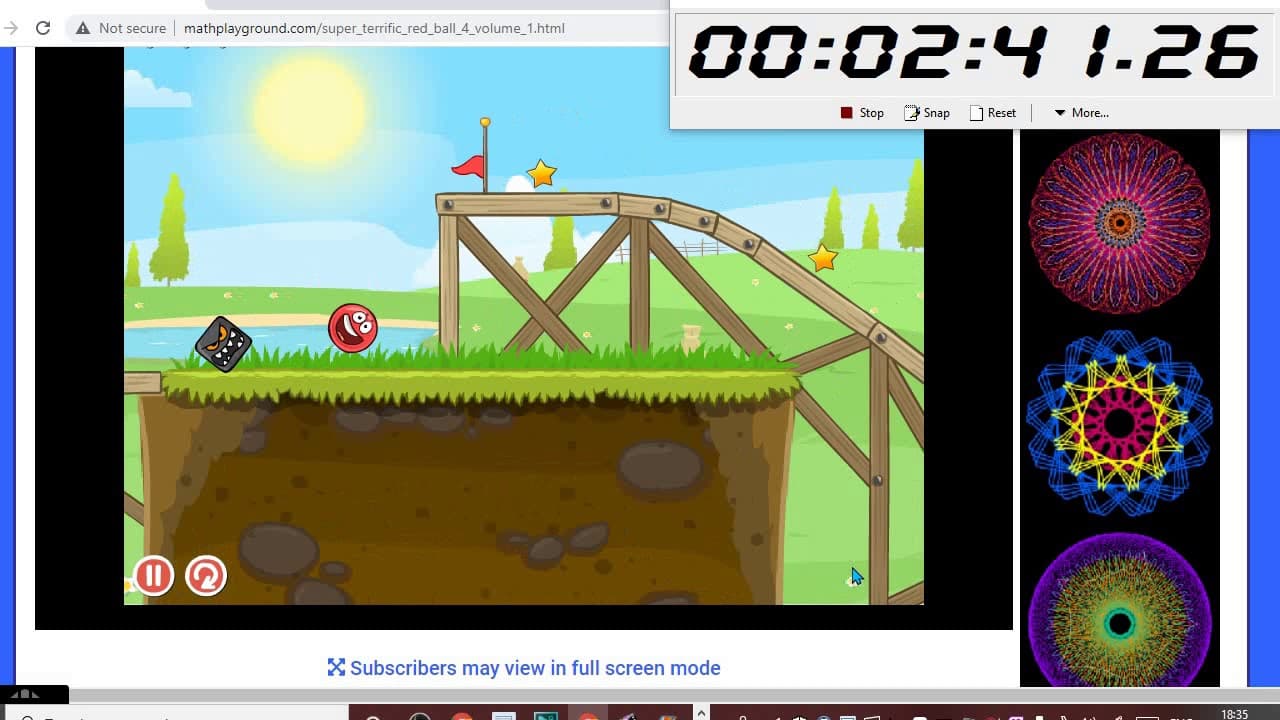
Task: Open the stopwatch More... dropdown
Action: click(x=1081, y=113)
